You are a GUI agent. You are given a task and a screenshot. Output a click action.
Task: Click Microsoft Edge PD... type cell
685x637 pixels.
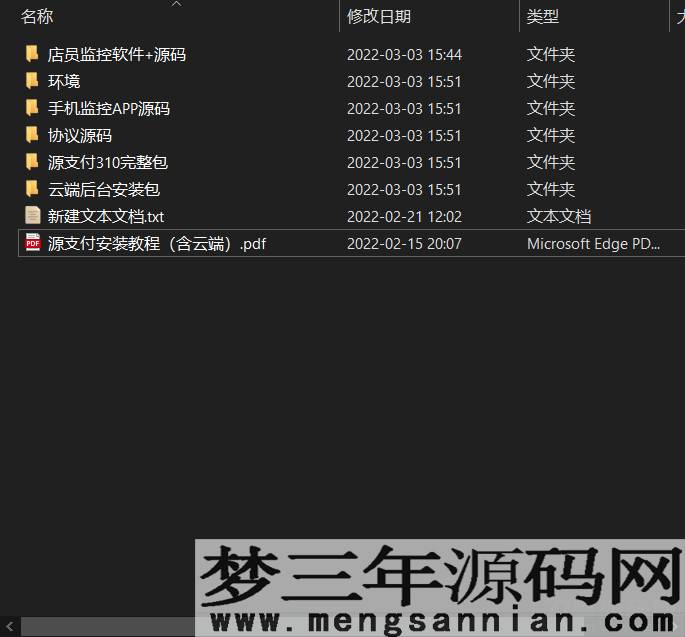point(593,244)
